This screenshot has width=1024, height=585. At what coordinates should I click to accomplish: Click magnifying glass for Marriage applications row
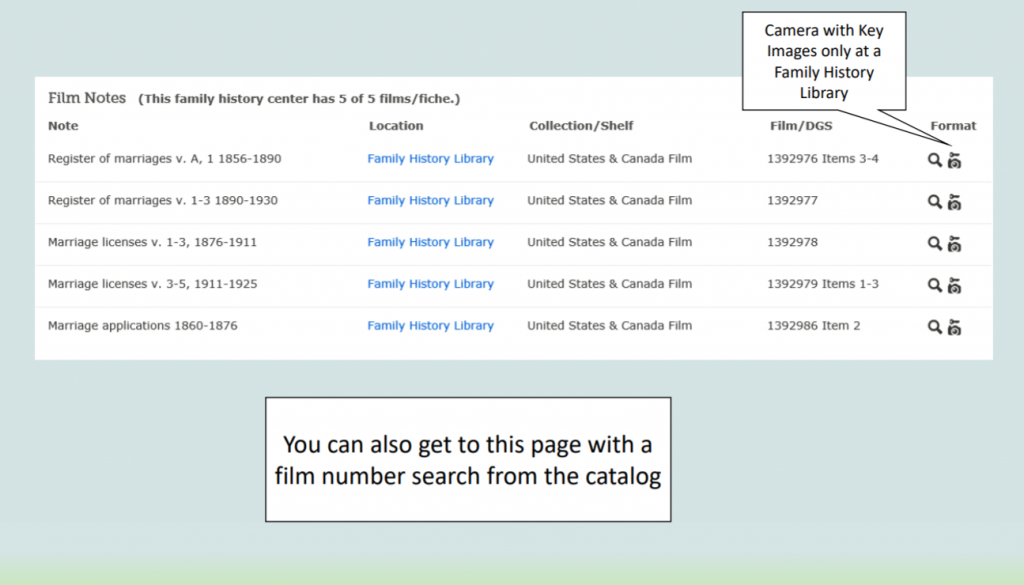point(935,327)
